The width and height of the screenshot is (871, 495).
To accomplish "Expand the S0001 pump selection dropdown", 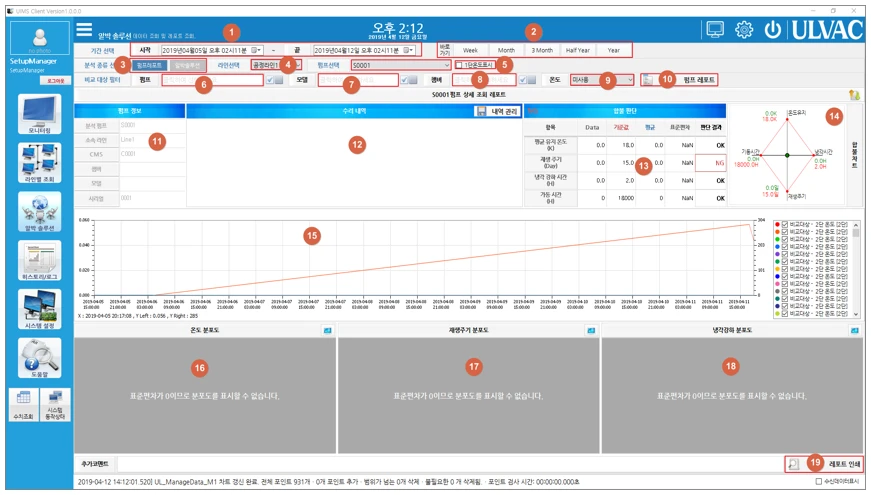I will 445,65.
